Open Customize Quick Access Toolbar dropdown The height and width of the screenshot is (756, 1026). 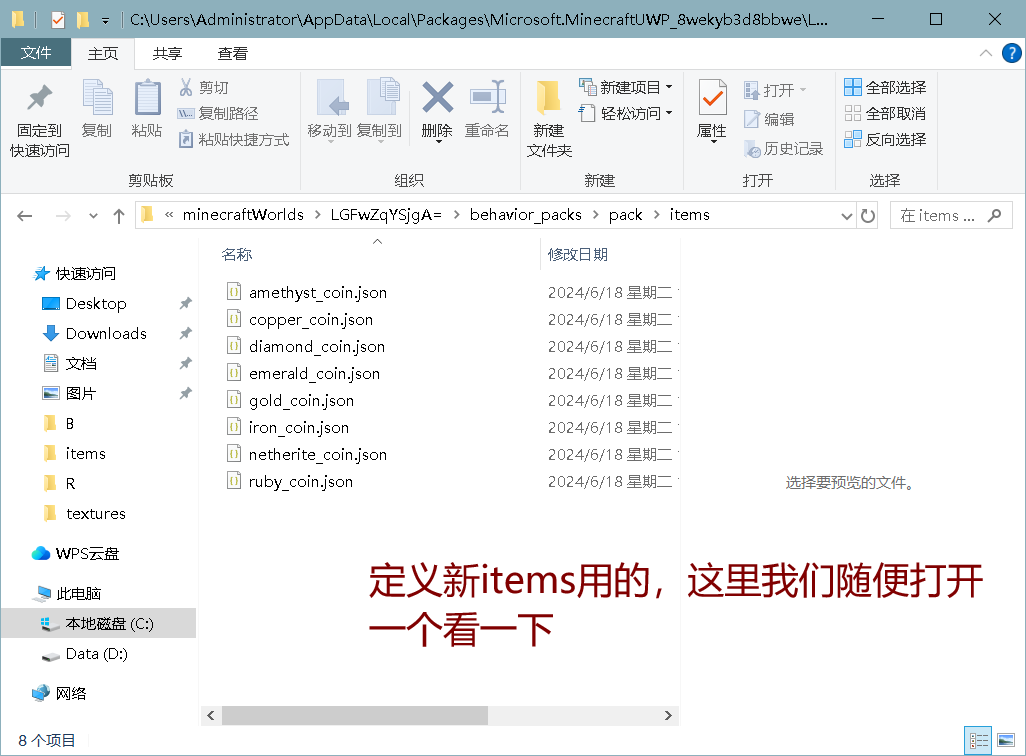coord(105,20)
